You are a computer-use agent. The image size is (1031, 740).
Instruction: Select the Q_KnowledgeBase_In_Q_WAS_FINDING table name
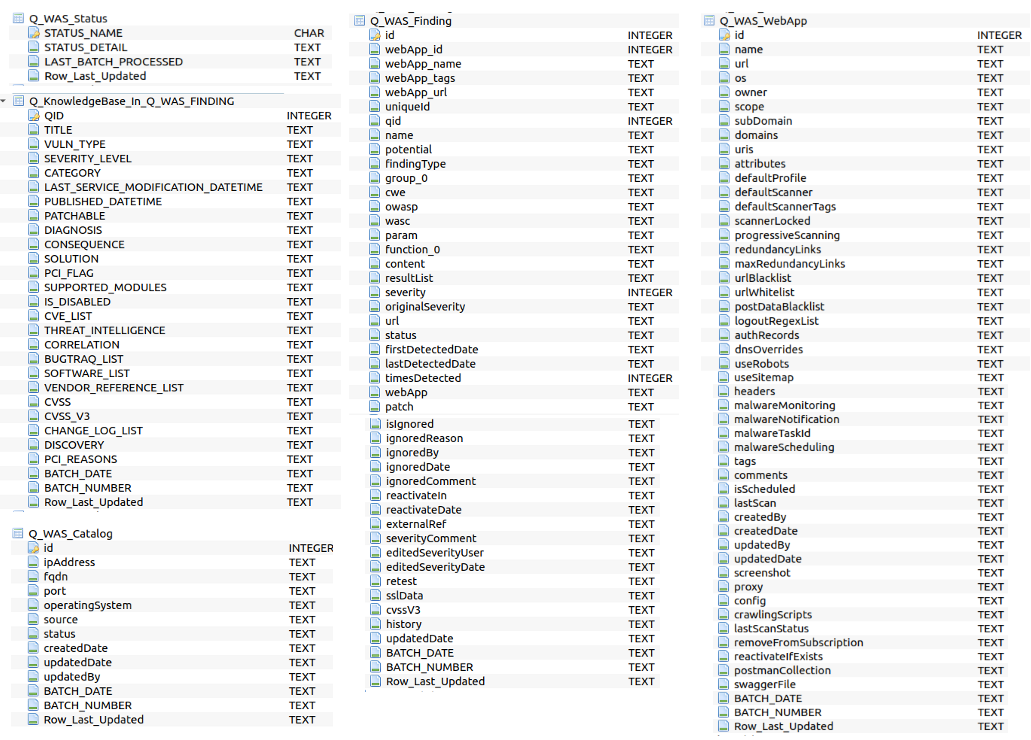click(132, 101)
